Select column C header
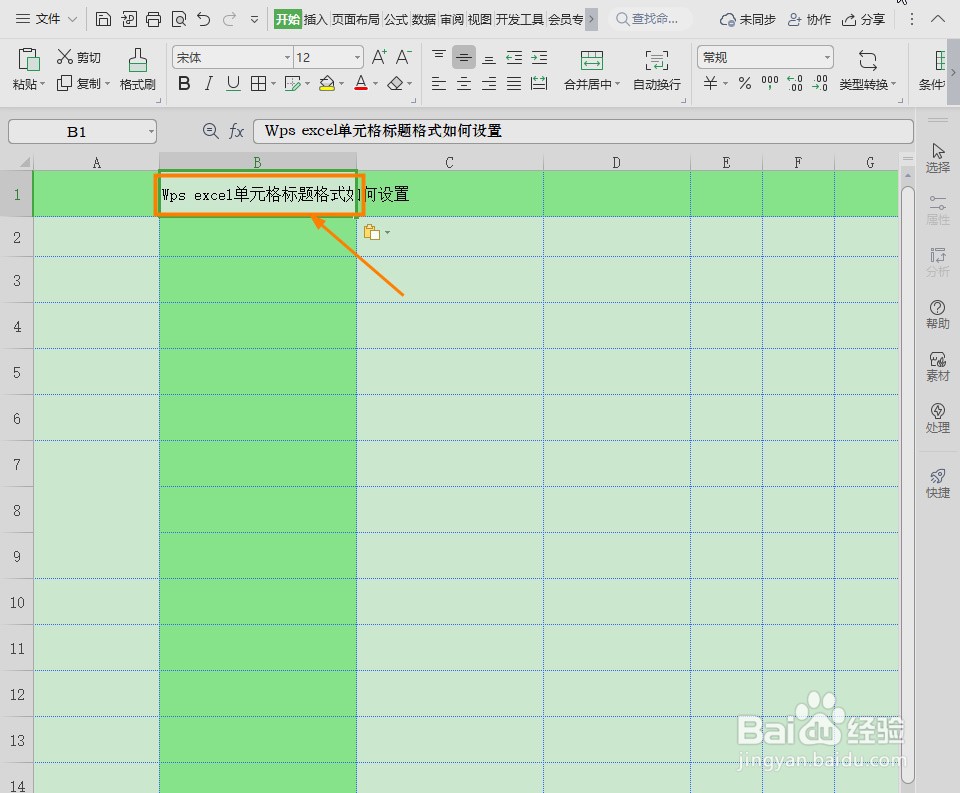The height and width of the screenshot is (793, 960). click(450, 162)
